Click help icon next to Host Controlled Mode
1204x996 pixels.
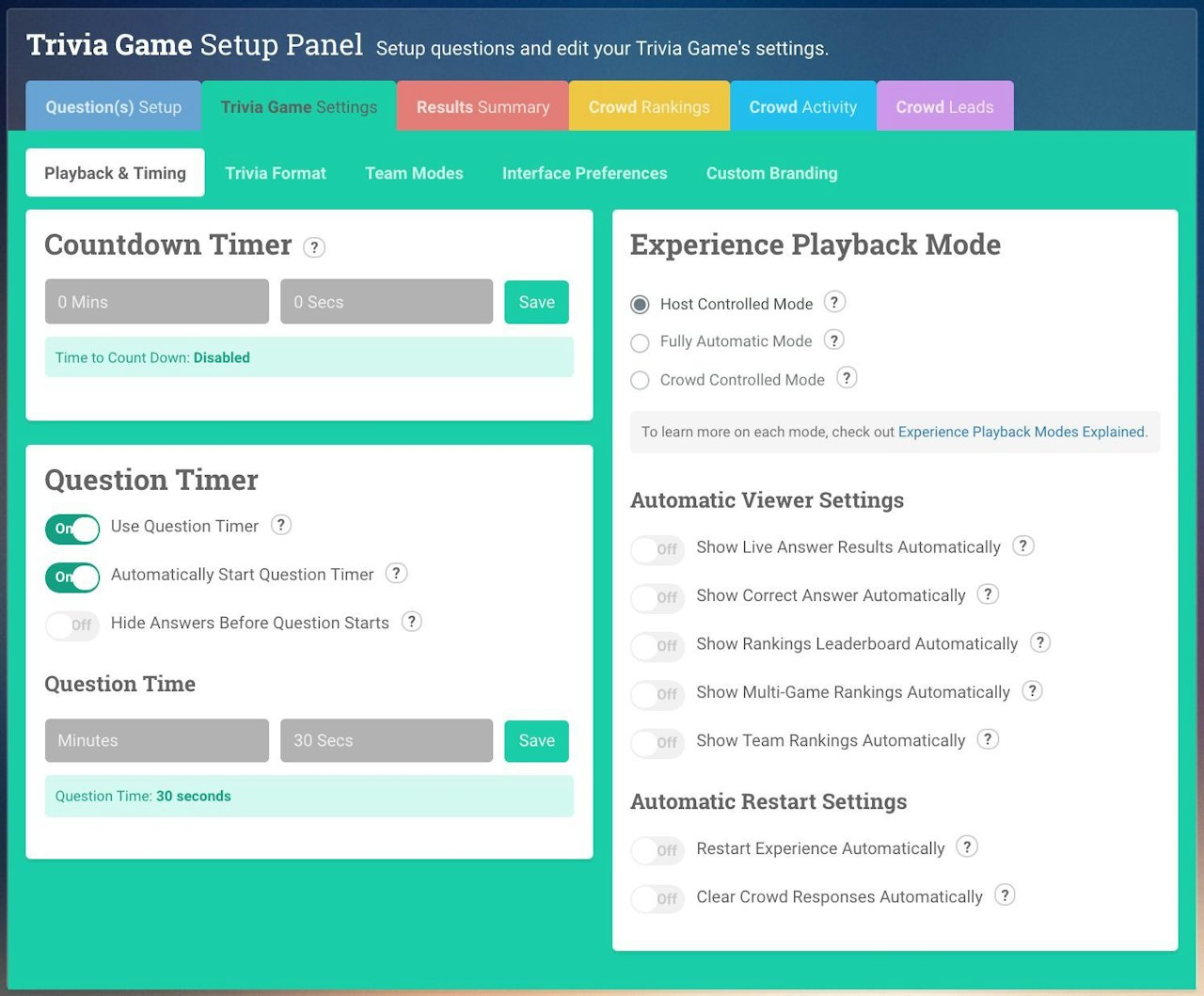pyautogui.click(x=834, y=302)
